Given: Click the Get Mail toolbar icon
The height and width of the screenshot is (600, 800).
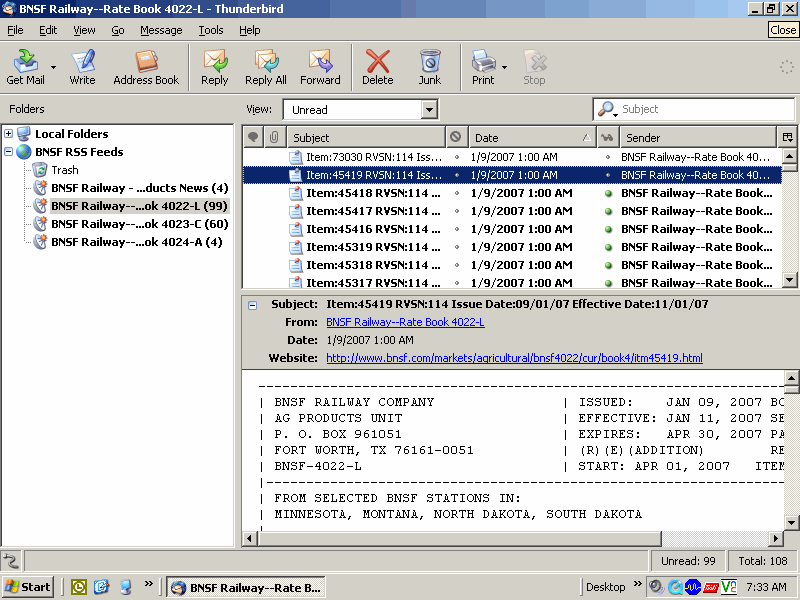Looking at the screenshot, I should point(25,67).
